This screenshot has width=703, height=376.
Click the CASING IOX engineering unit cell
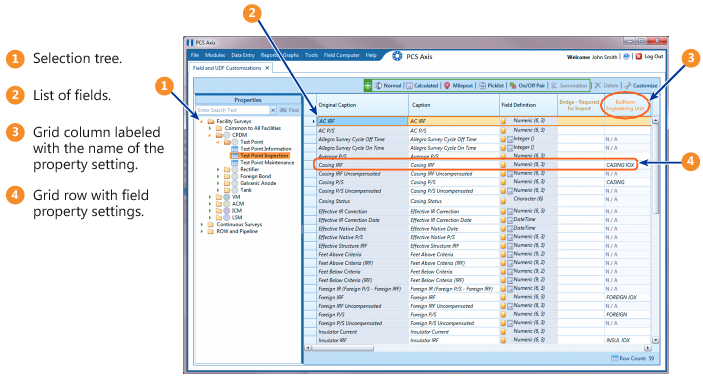coord(627,165)
